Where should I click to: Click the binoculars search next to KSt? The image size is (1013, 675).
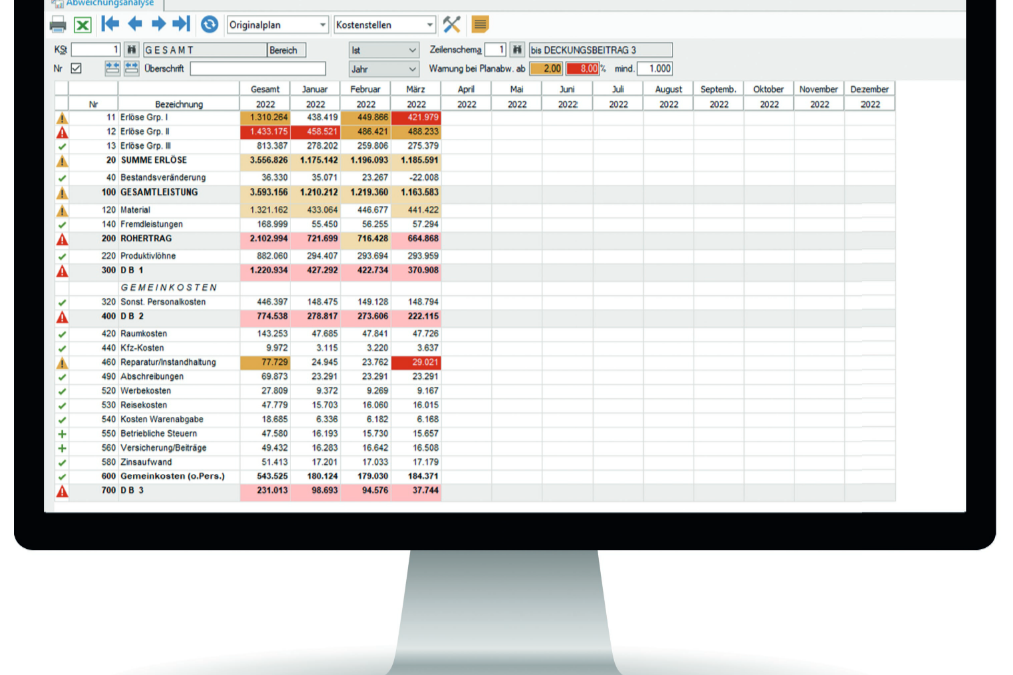point(131,50)
